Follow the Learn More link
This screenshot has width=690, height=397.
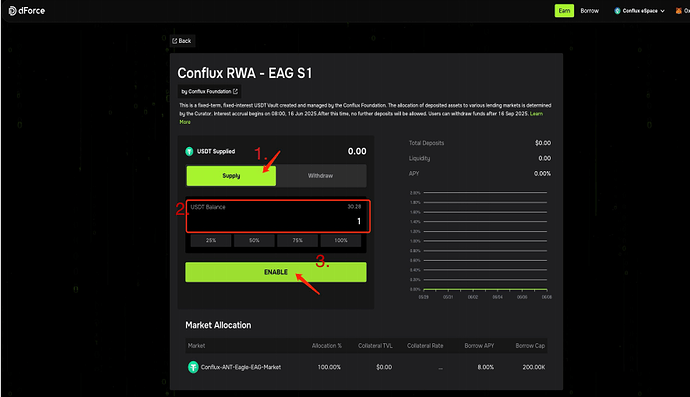[x=536, y=114]
